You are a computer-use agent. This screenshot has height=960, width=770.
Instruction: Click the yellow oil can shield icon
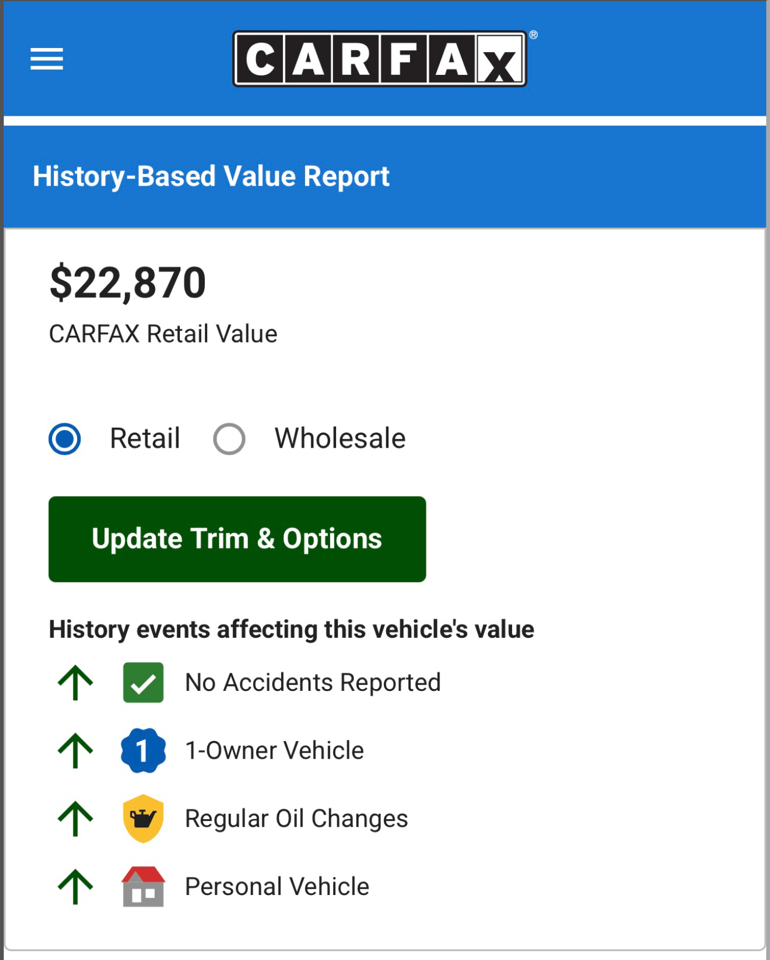[143, 819]
